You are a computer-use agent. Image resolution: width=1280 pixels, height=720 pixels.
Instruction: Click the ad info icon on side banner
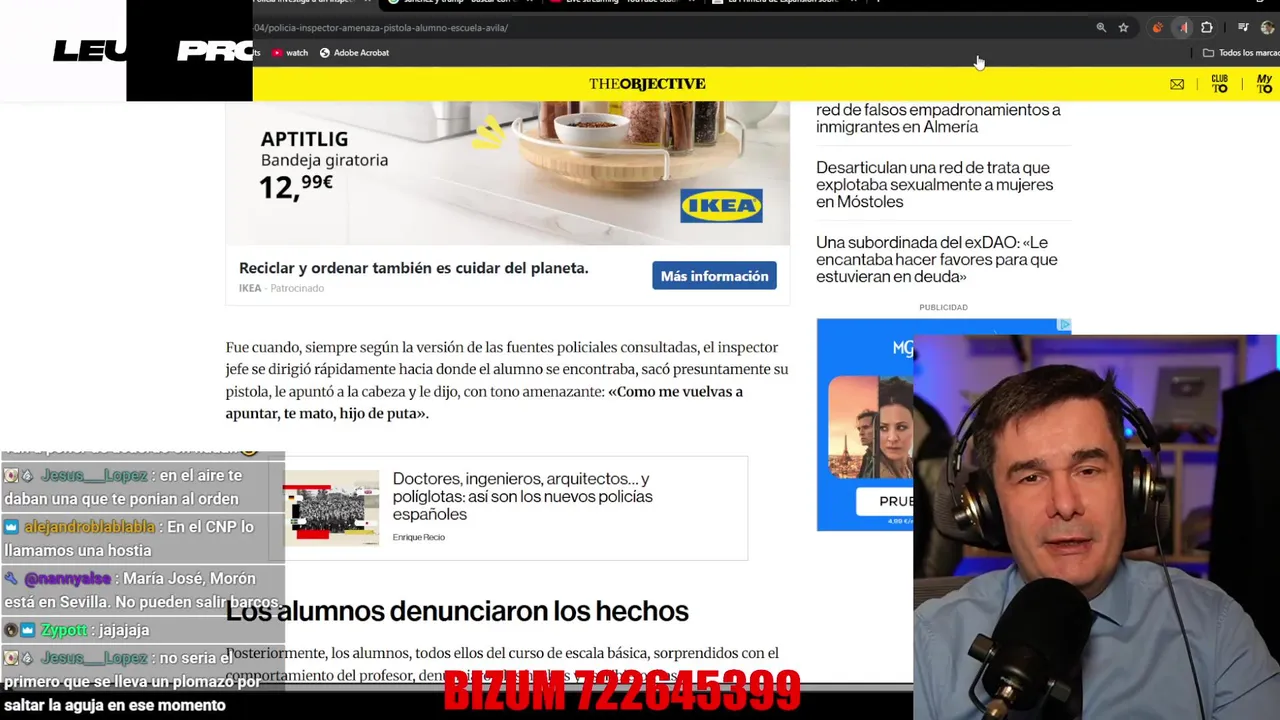(x=1065, y=325)
